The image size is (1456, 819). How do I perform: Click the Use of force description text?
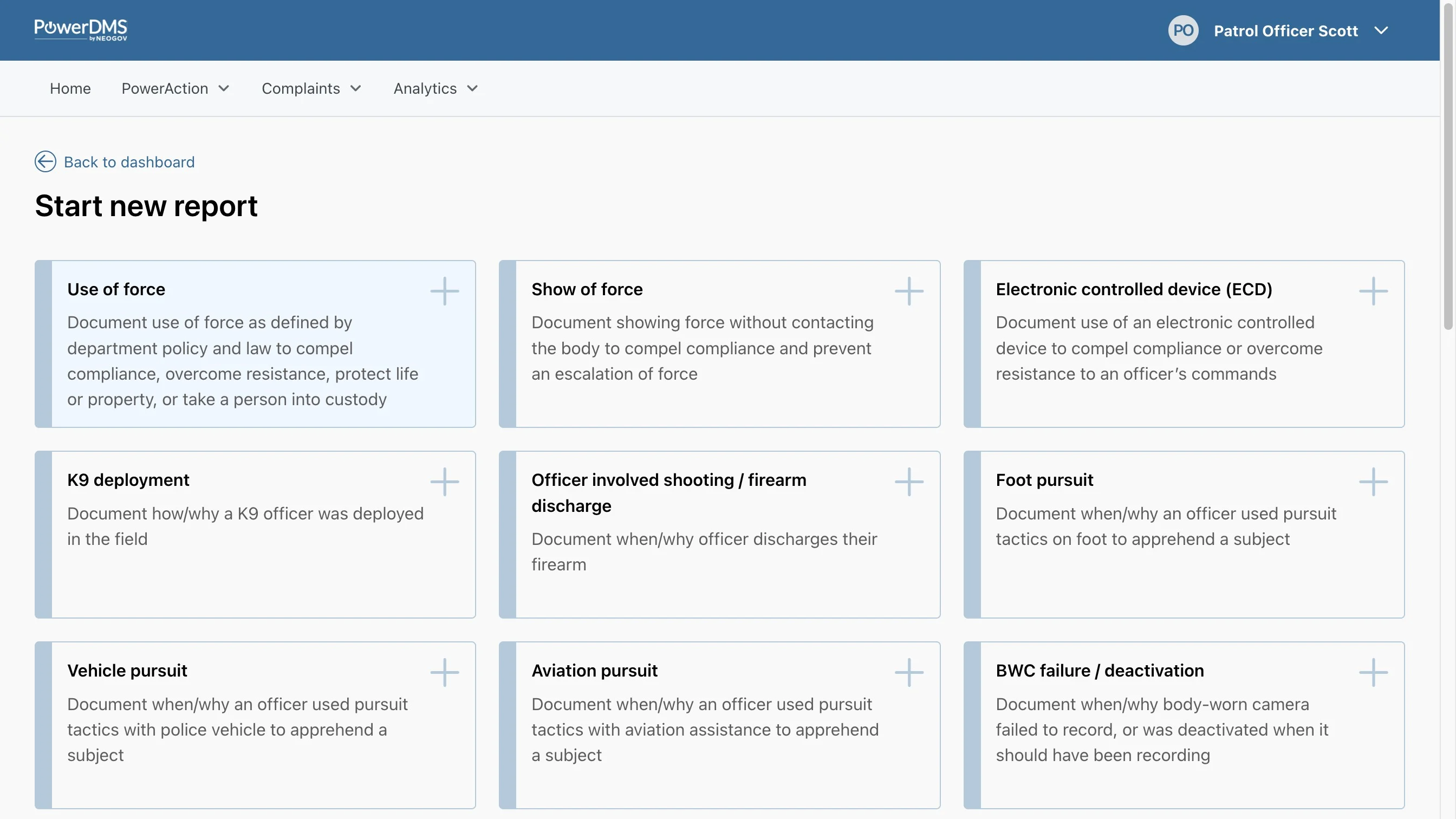[243, 361]
